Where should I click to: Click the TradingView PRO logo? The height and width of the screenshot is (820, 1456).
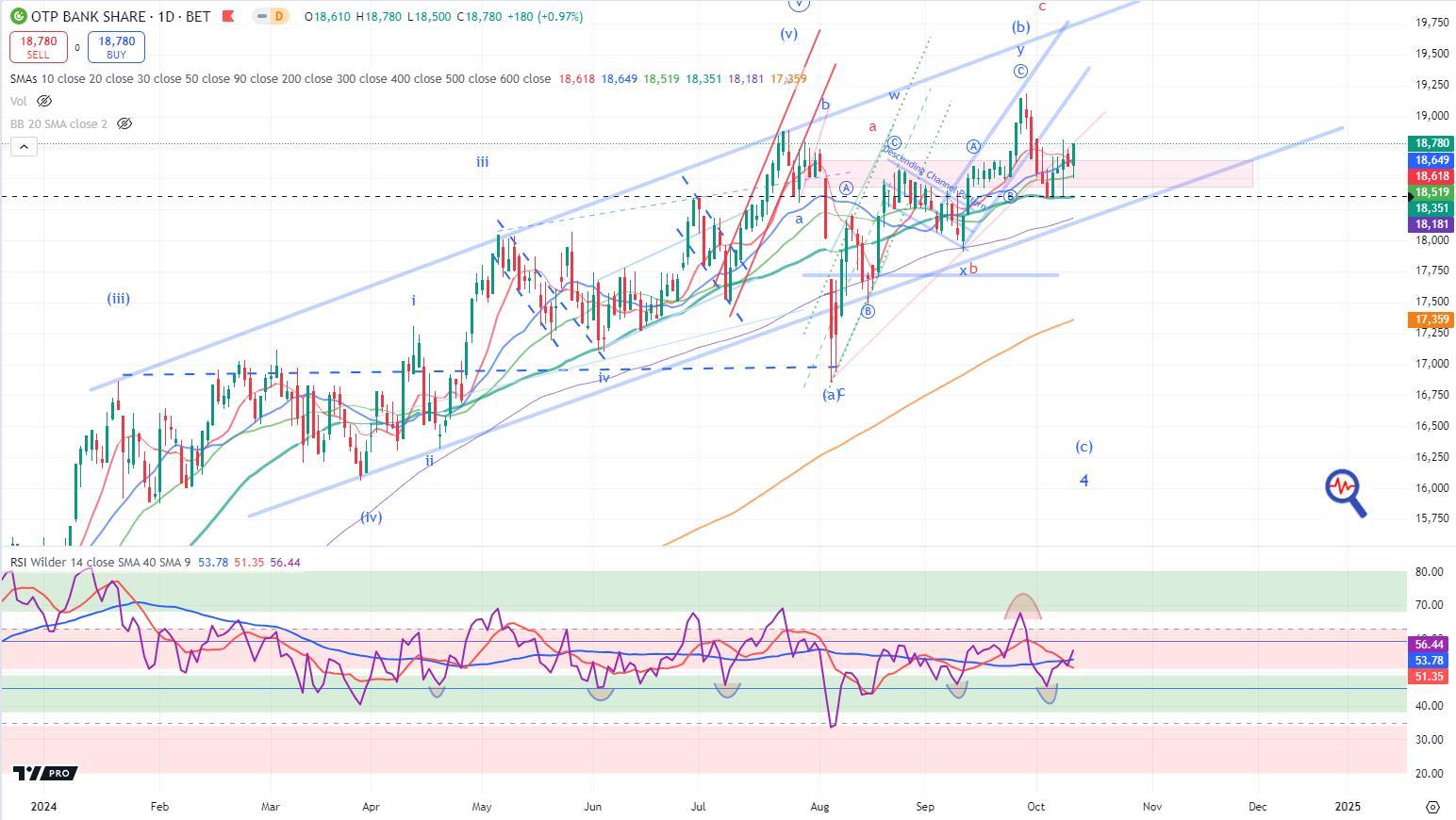[45, 773]
